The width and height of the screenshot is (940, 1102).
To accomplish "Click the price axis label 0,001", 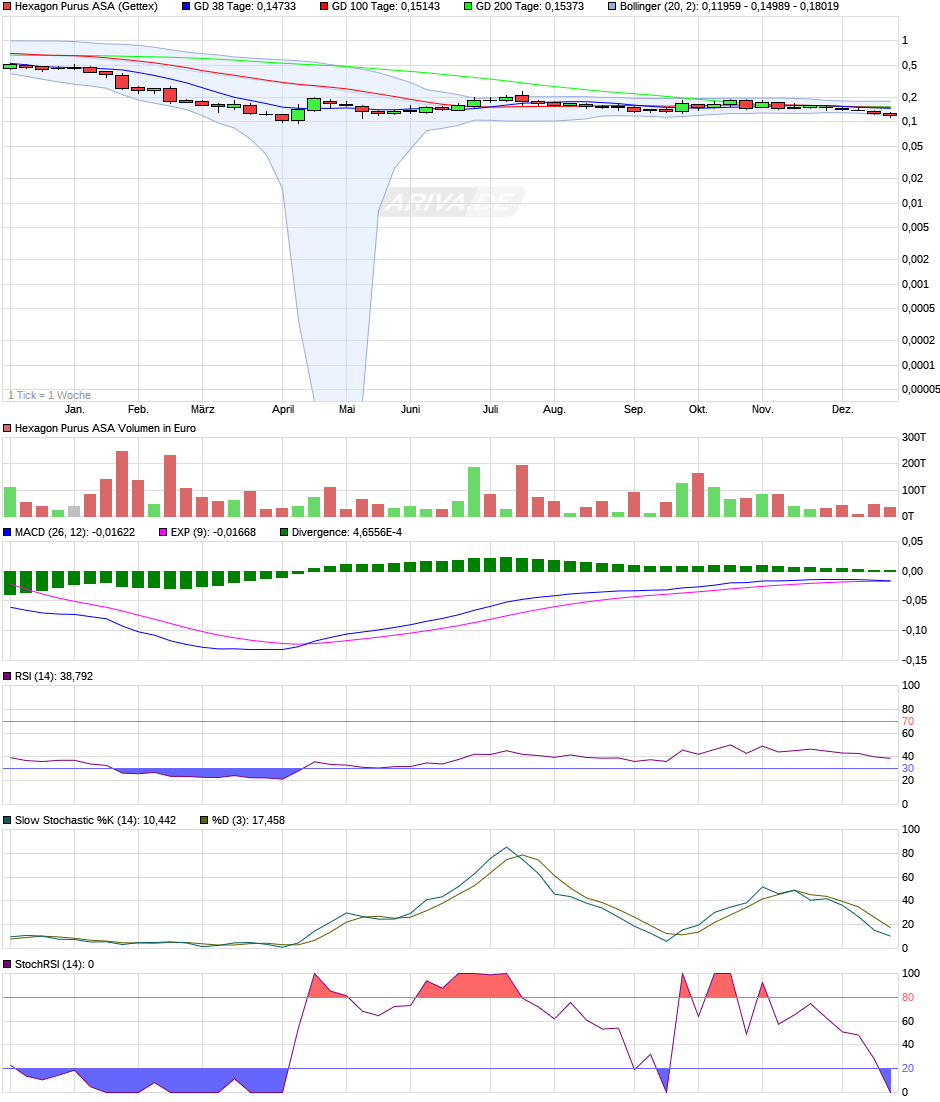I will [915, 285].
